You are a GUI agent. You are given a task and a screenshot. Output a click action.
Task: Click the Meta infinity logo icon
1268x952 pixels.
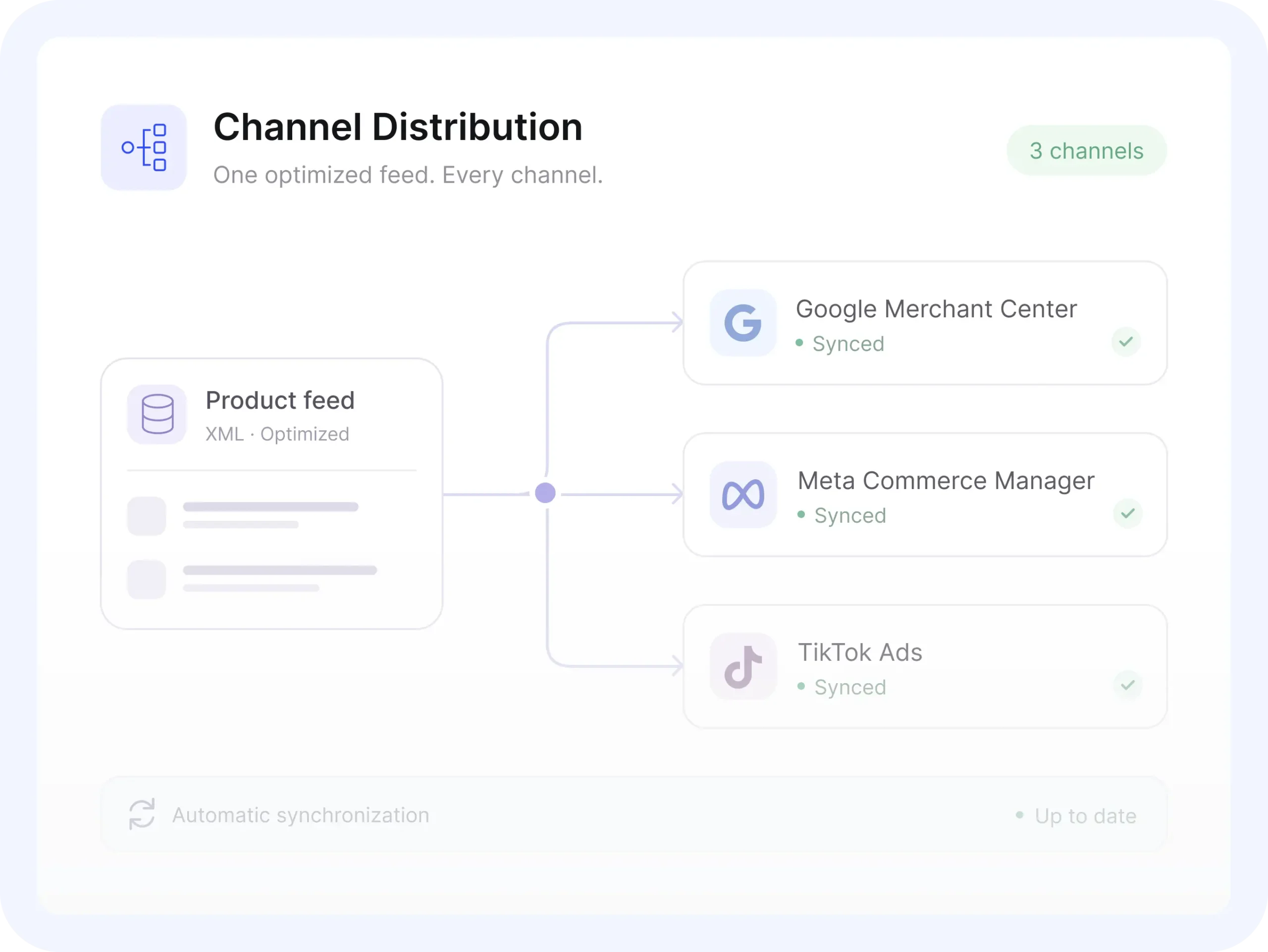pos(743,495)
